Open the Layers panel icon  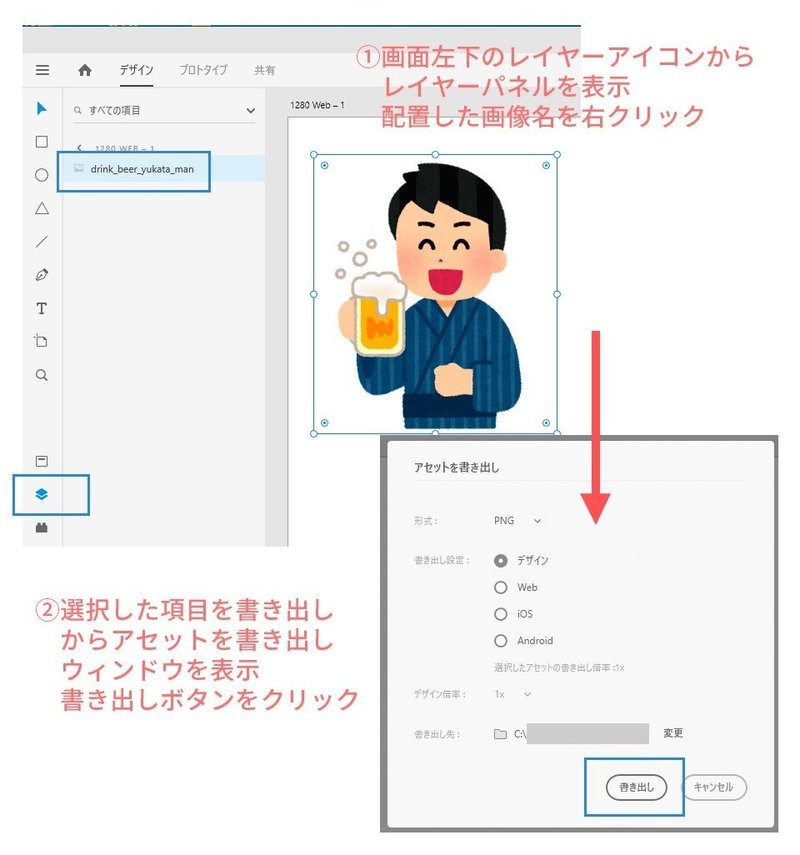tap(41, 494)
